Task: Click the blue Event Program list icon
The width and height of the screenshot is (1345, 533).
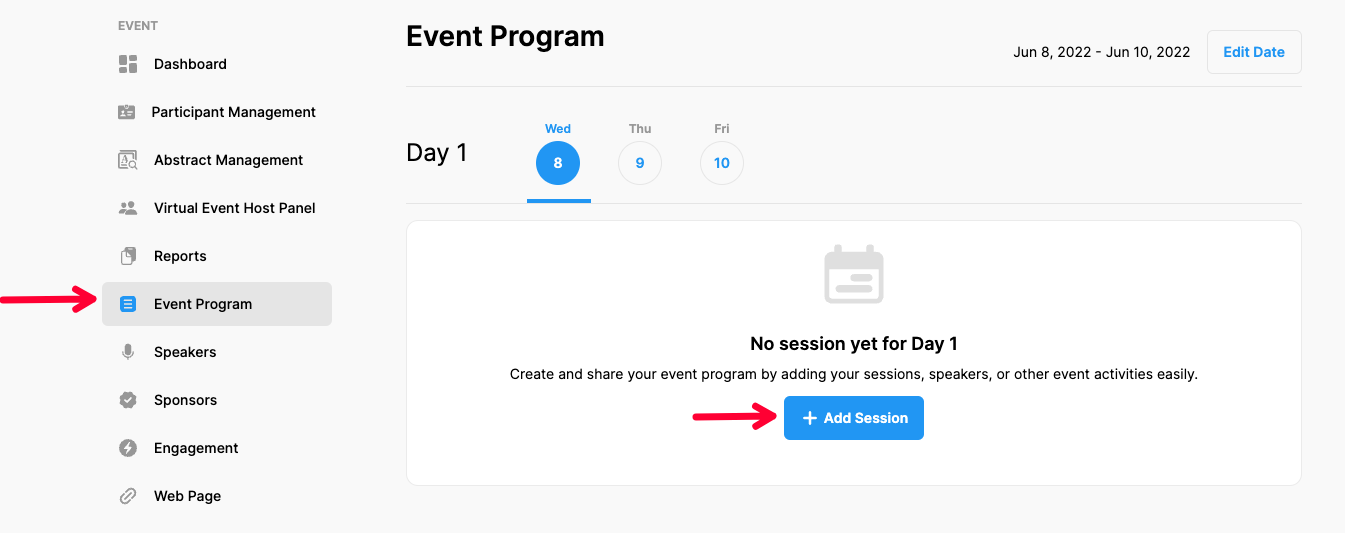Action: point(128,304)
